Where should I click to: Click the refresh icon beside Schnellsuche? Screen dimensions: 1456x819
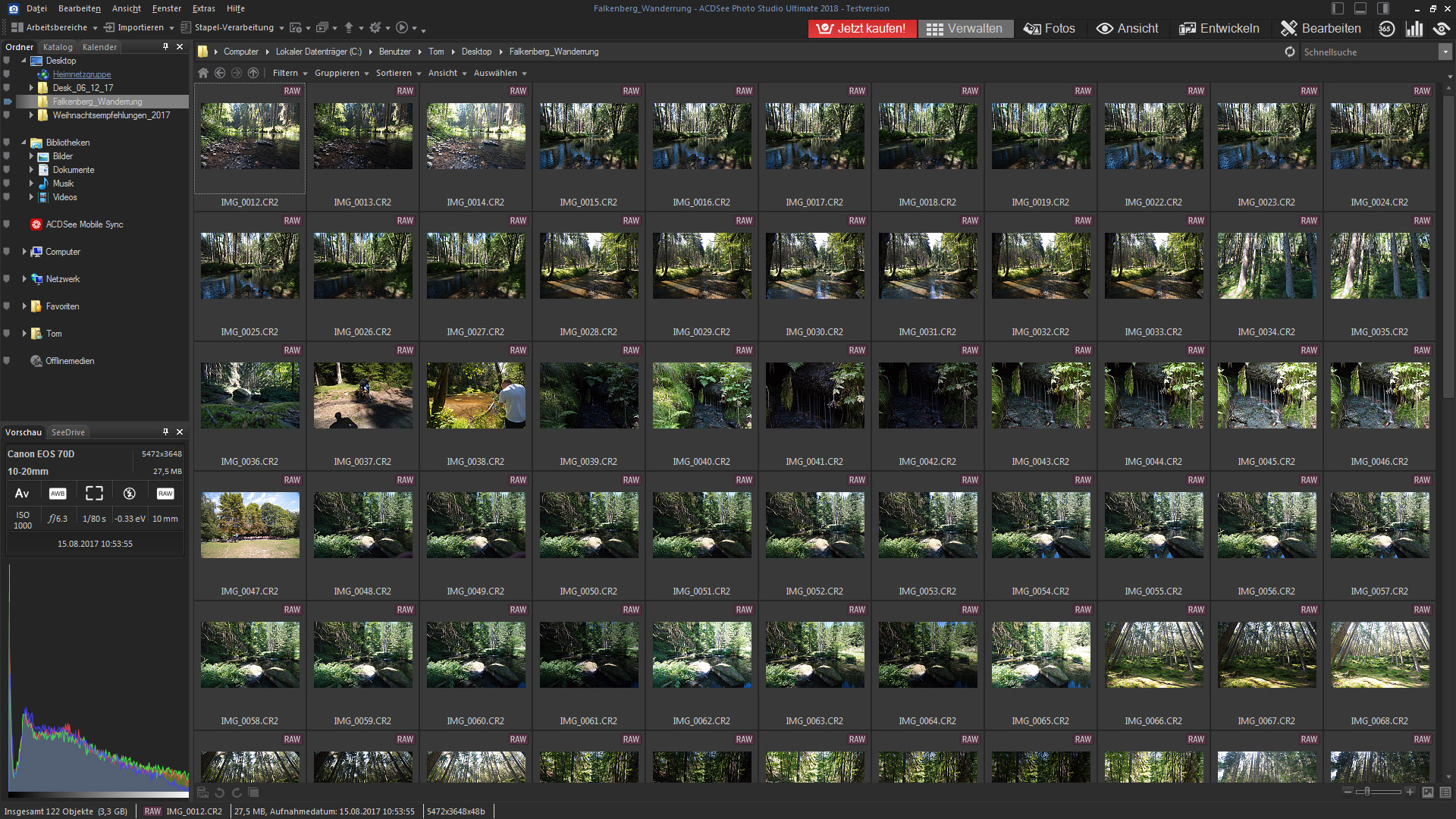[x=1289, y=52]
